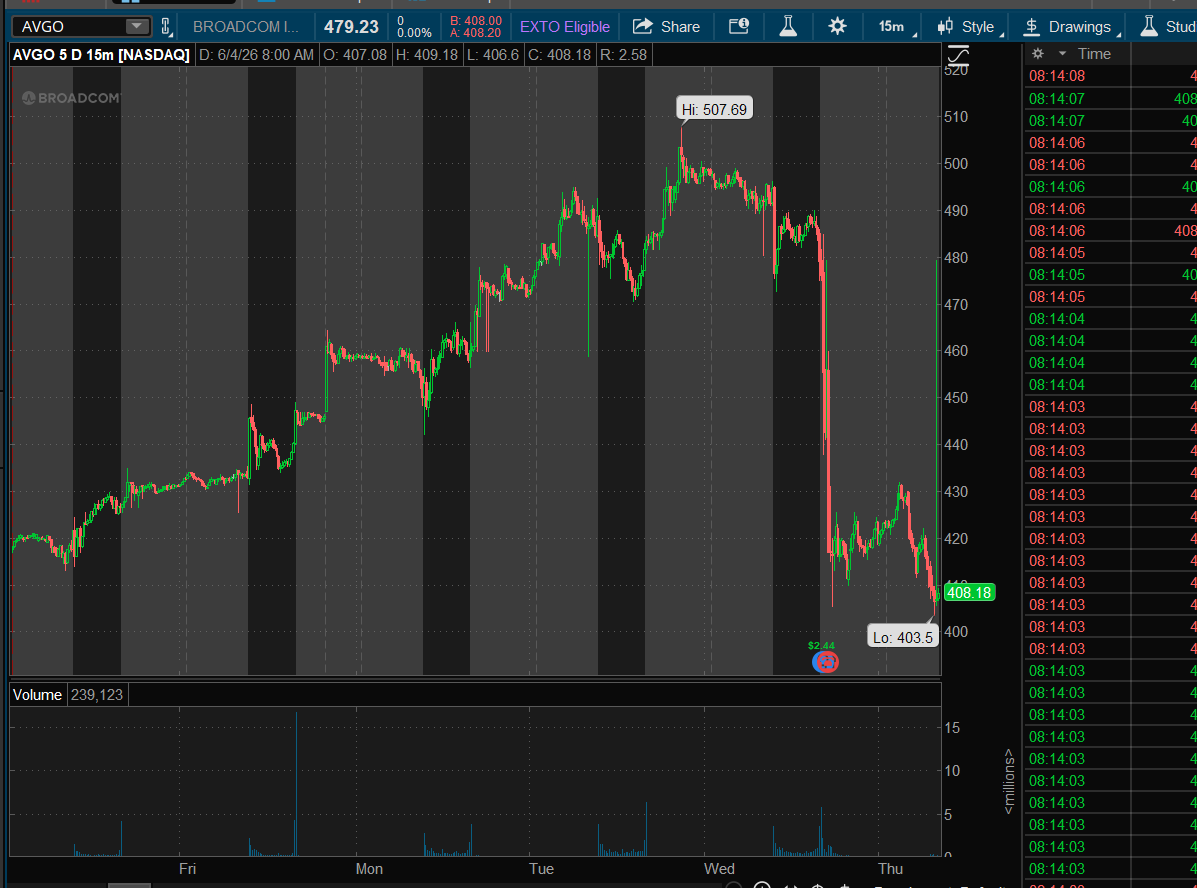
Task: Open chart settings gear icon
Action: pyautogui.click(x=837, y=27)
